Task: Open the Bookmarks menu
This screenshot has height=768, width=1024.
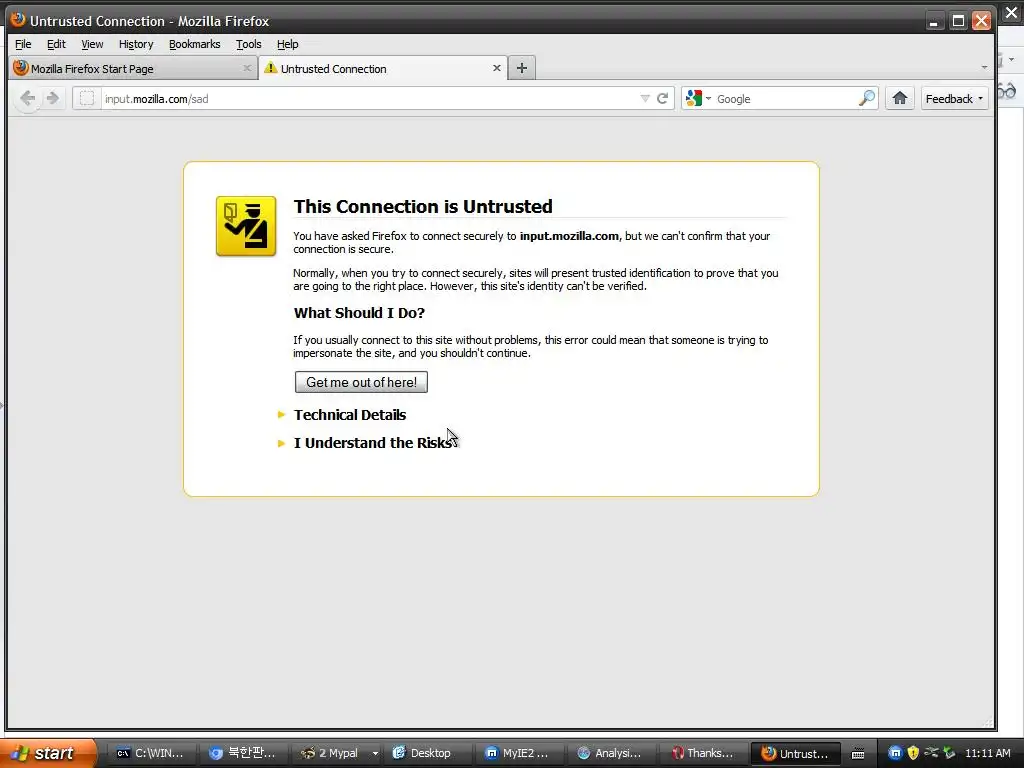Action: [195, 44]
